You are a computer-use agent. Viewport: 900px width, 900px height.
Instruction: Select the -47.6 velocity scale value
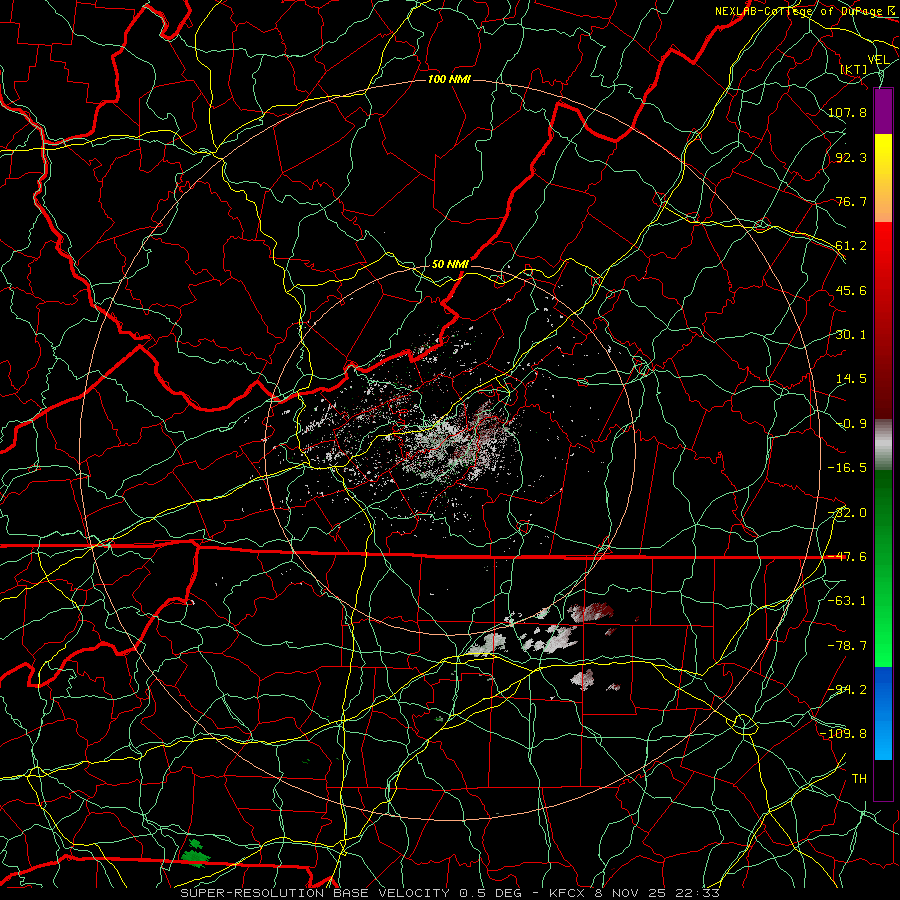click(847, 557)
